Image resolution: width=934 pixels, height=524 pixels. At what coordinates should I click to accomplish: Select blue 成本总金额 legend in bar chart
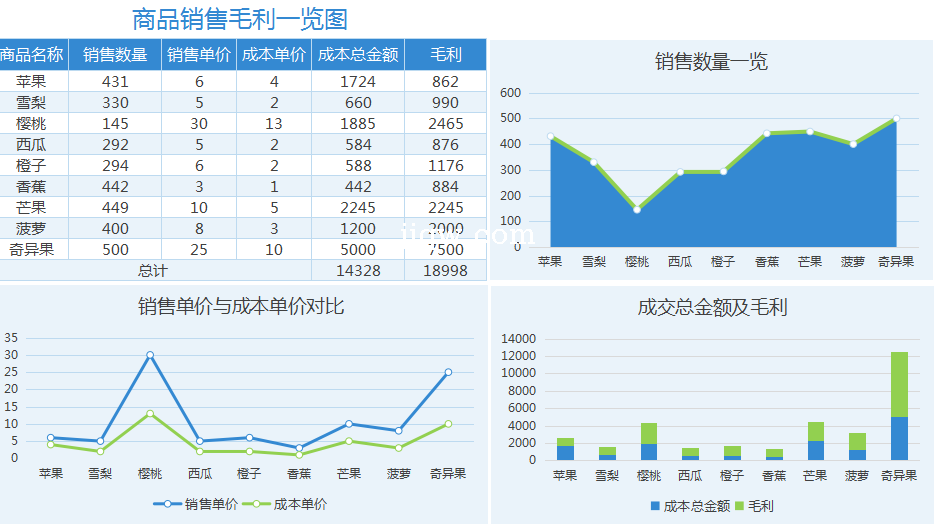coord(690,506)
